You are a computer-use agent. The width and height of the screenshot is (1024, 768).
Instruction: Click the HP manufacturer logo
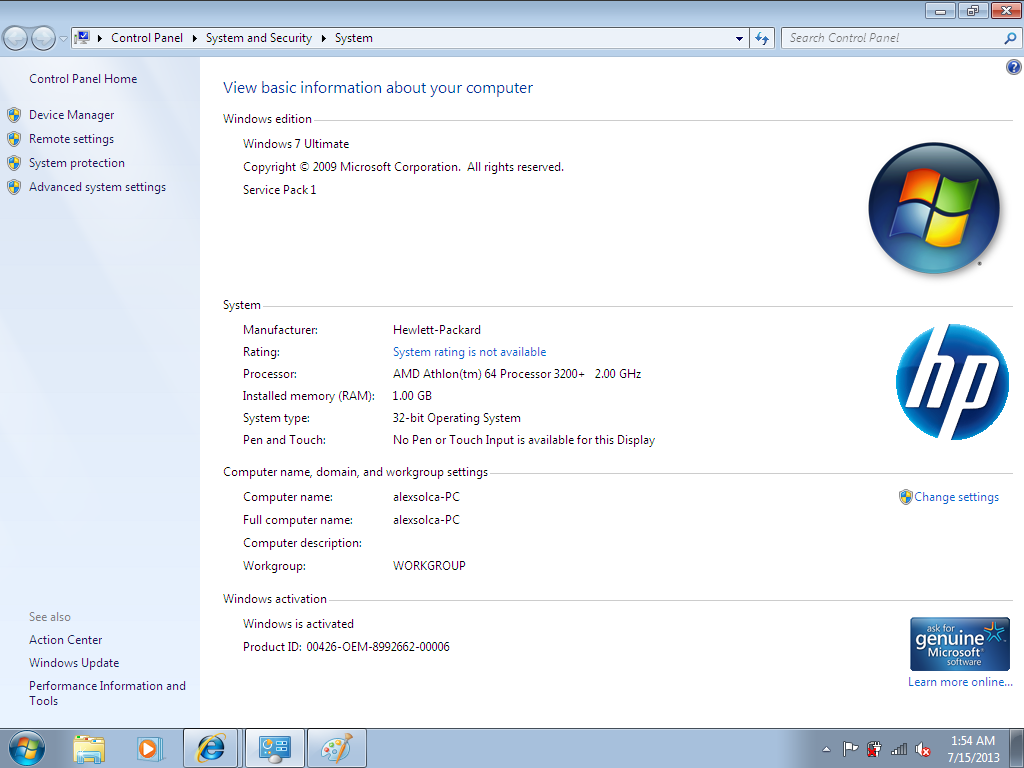[953, 381]
